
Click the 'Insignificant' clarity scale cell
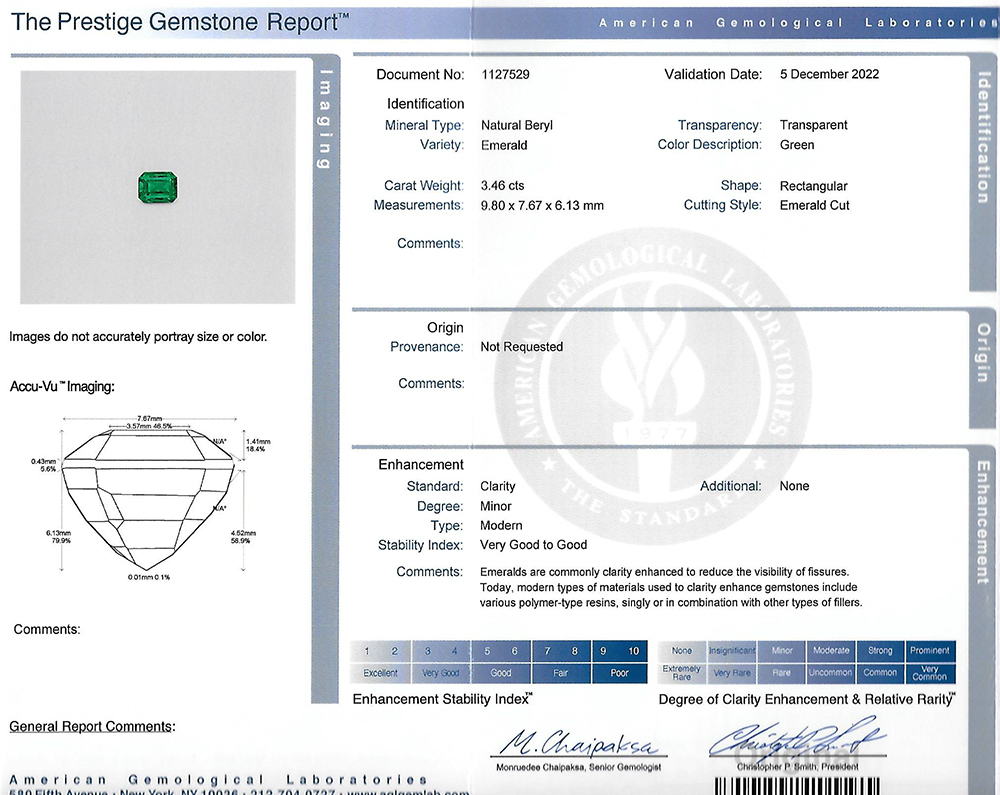(732, 651)
